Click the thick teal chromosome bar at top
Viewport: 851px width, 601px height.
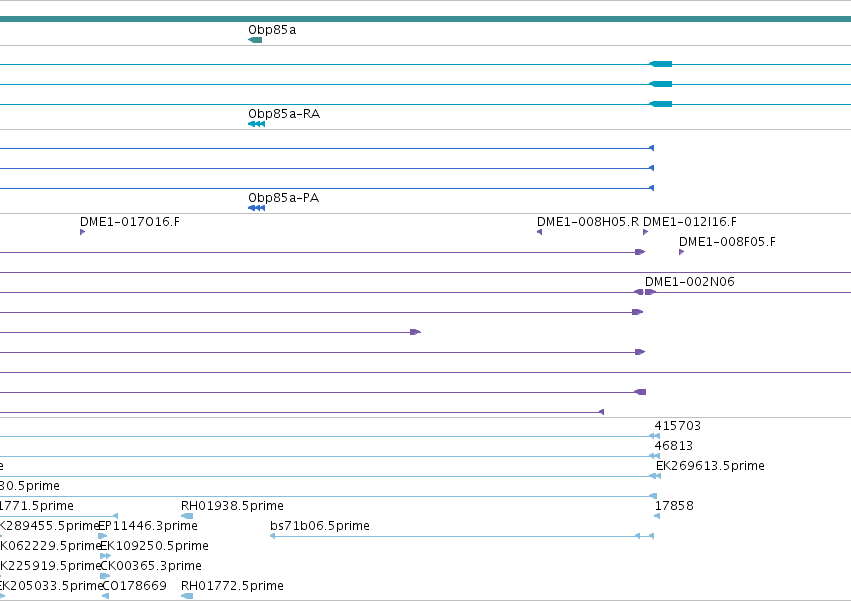426,20
